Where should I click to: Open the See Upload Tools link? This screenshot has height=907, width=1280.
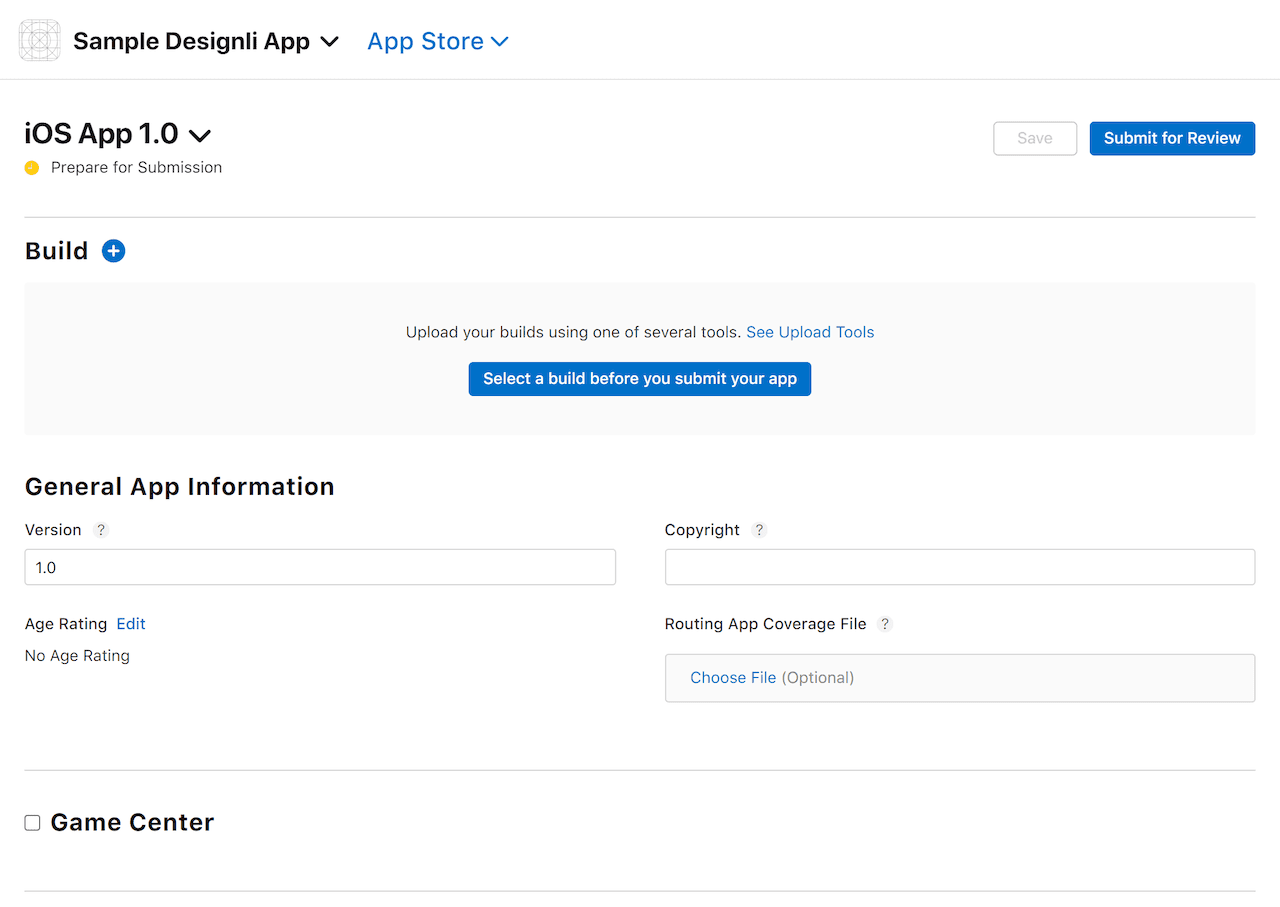pyautogui.click(x=810, y=332)
